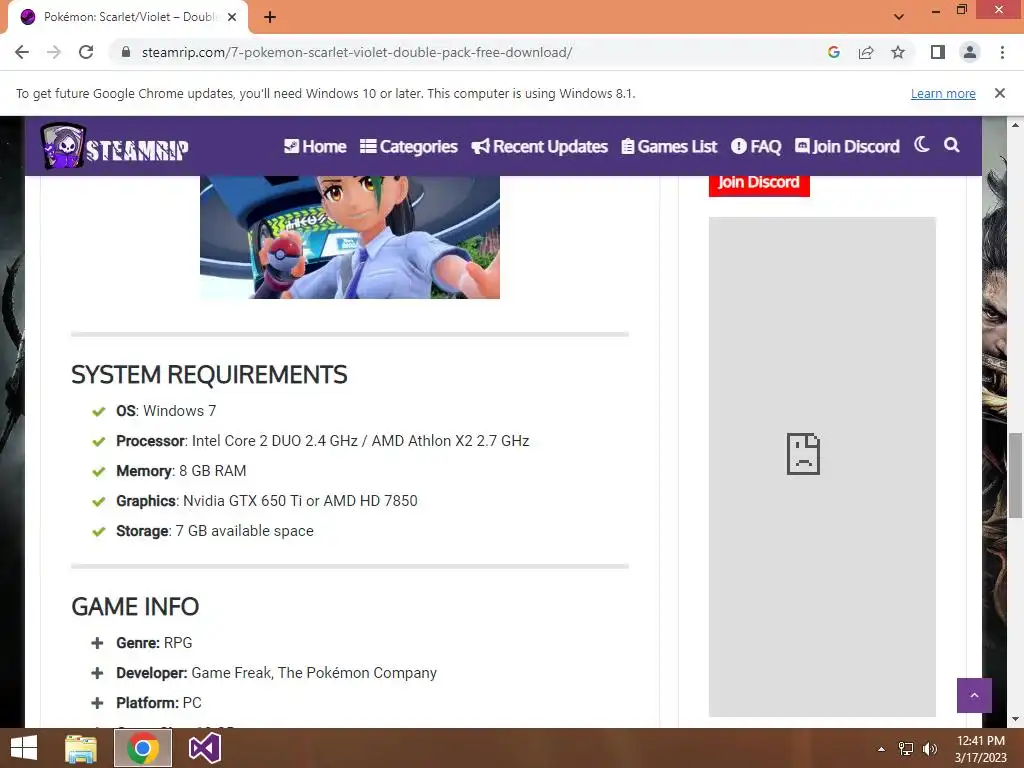The width and height of the screenshot is (1024, 768).
Task: Go to Home in site menu
Action: click(315, 146)
